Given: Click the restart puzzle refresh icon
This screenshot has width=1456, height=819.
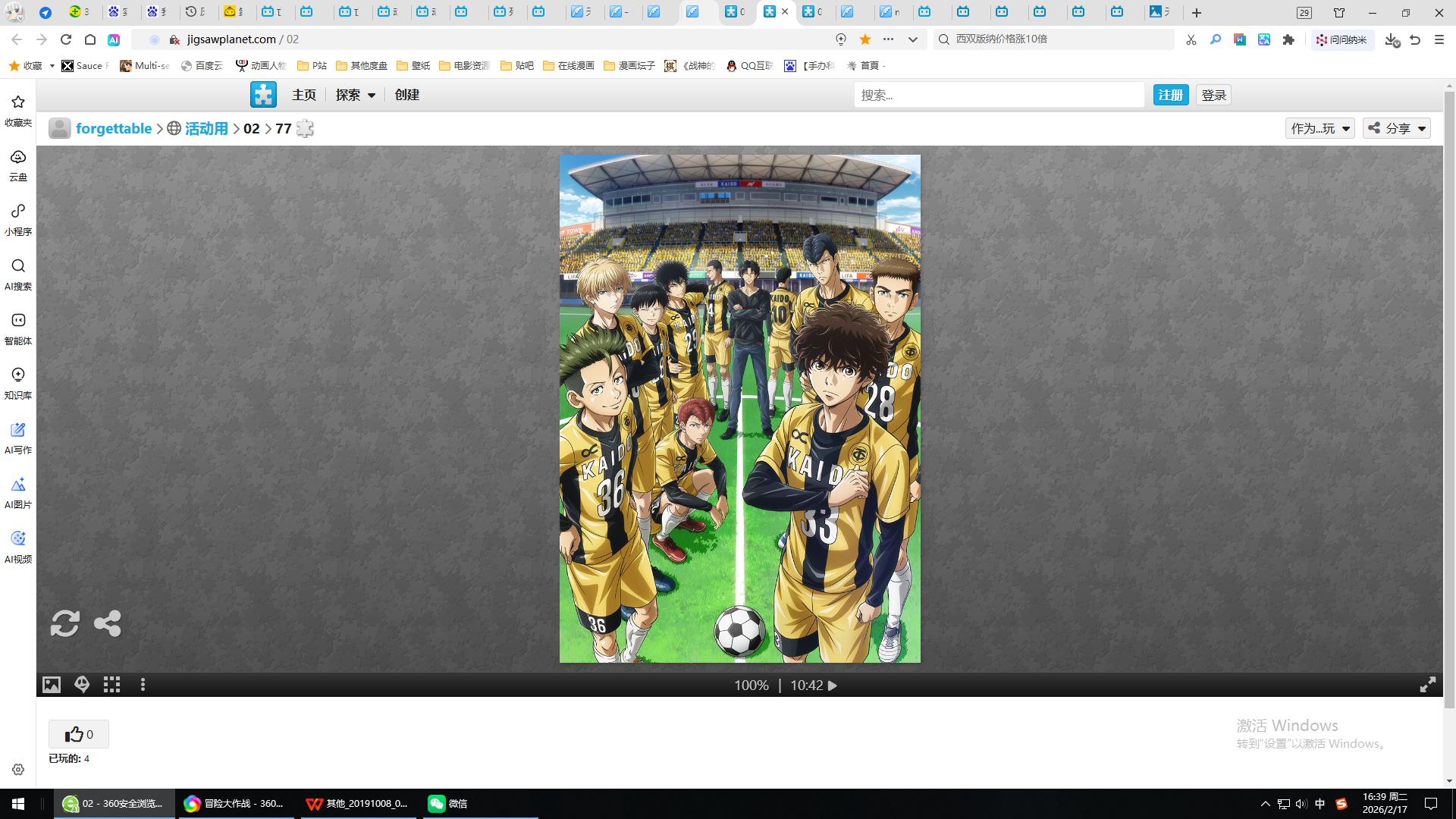Looking at the screenshot, I should click(x=64, y=623).
